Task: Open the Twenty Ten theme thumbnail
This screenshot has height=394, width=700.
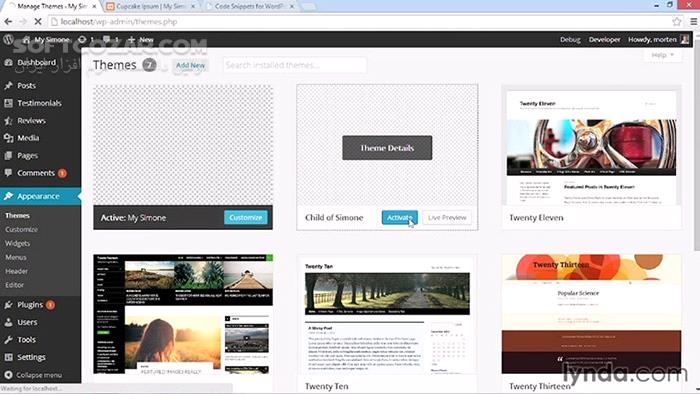Action: (x=387, y=314)
